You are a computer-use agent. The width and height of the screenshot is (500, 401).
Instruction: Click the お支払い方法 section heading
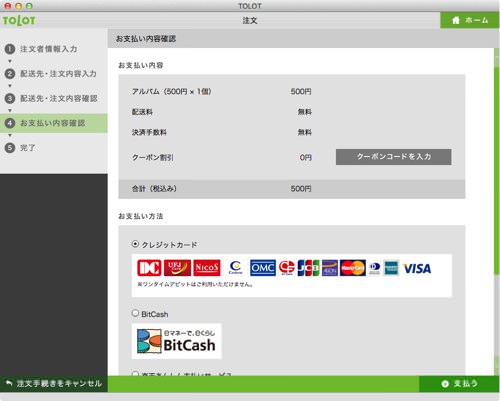(x=141, y=216)
